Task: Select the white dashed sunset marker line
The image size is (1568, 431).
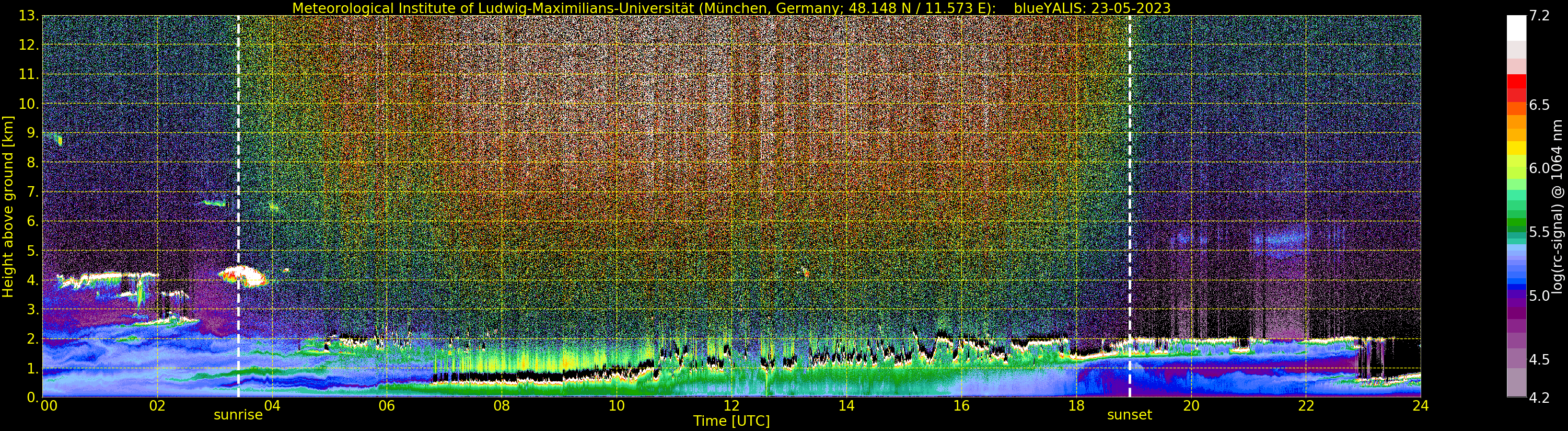Action: pos(1130,206)
